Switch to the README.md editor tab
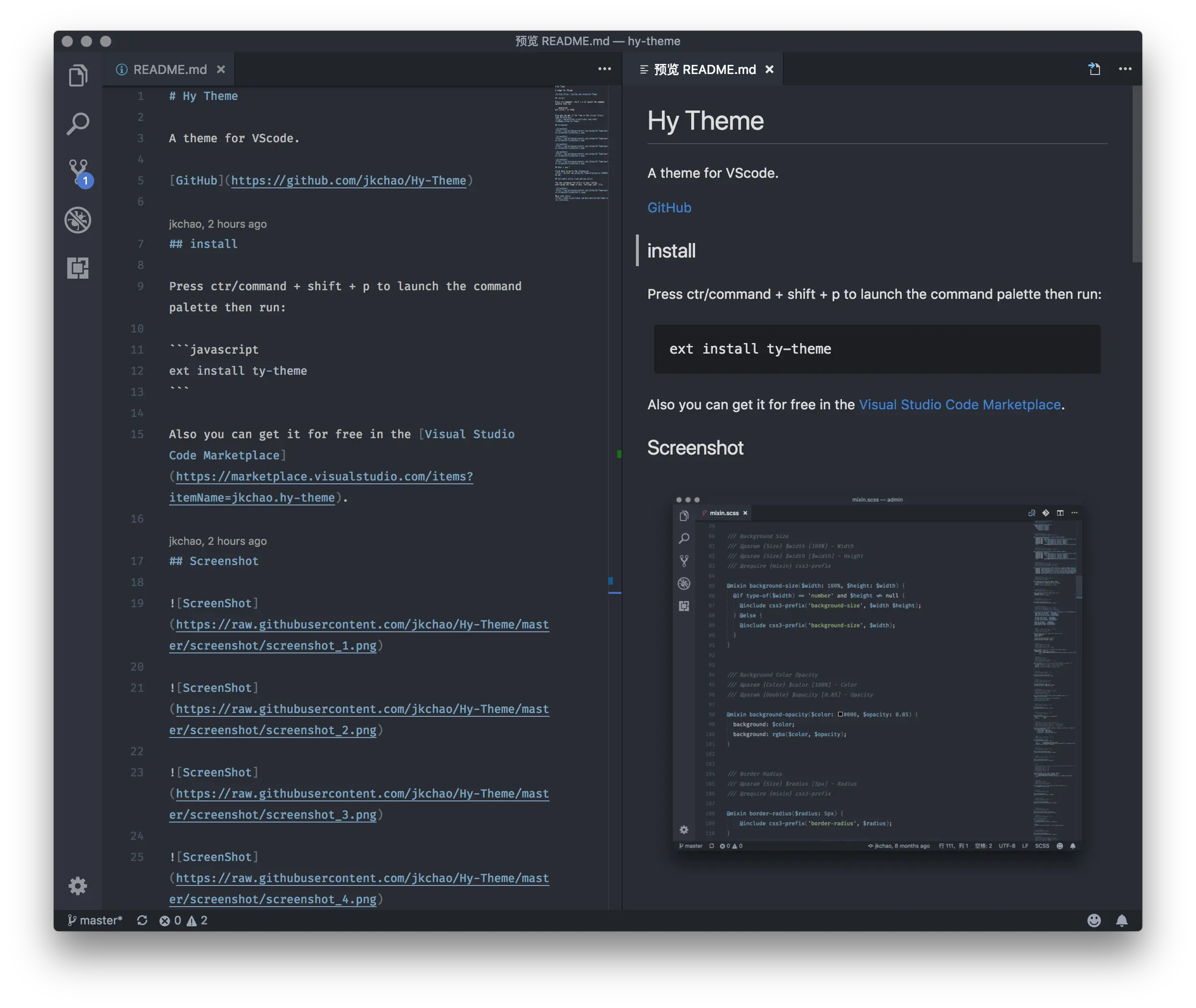This screenshot has width=1196, height=1008. tap(170, 69)
